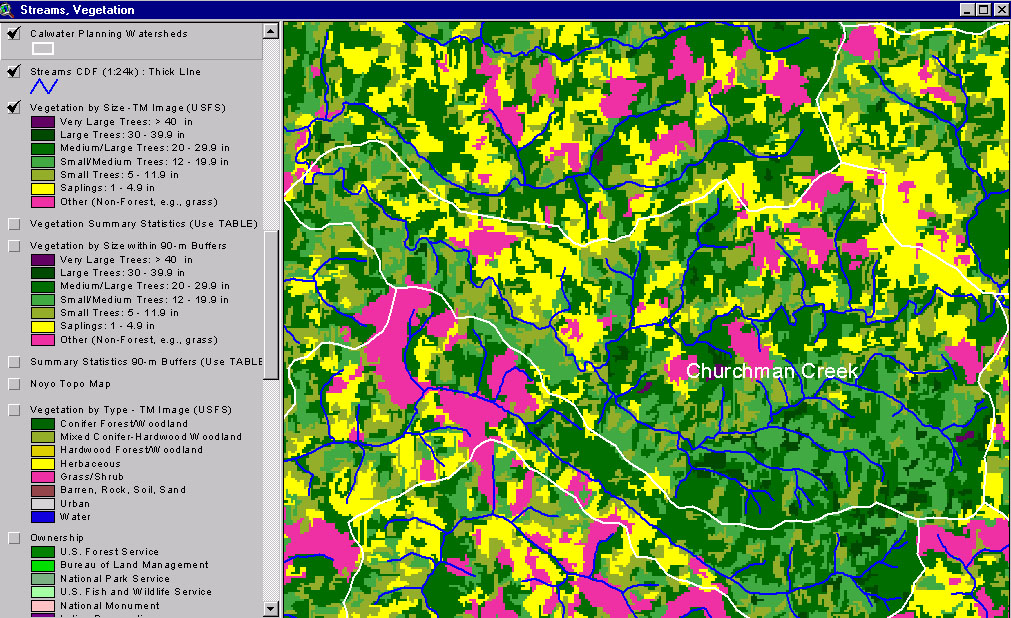Click the Bureau of Land Management swatch
This screenshot has width=1011, height=618.
(43, 565)
